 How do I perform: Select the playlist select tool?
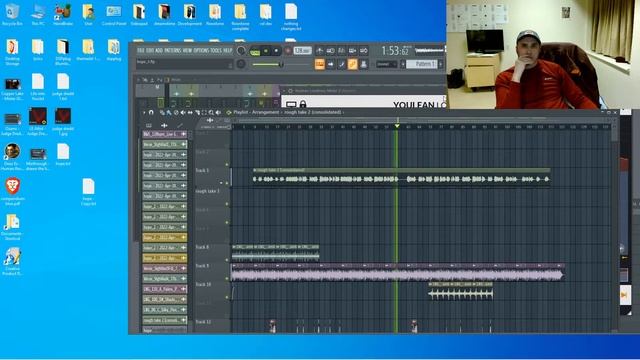[x=204, y=112]
